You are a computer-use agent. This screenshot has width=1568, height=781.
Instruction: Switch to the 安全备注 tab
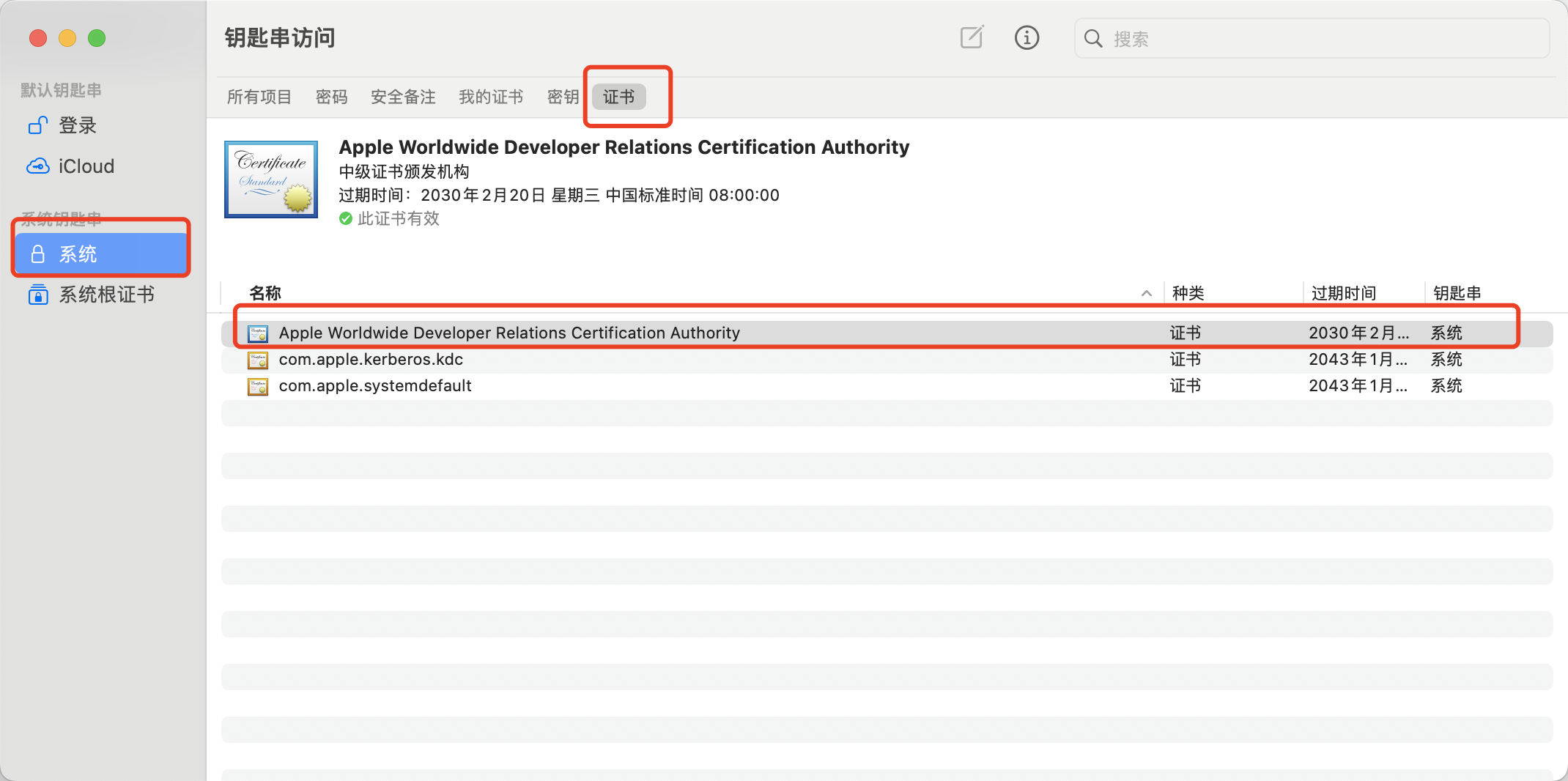click(403, 97)
